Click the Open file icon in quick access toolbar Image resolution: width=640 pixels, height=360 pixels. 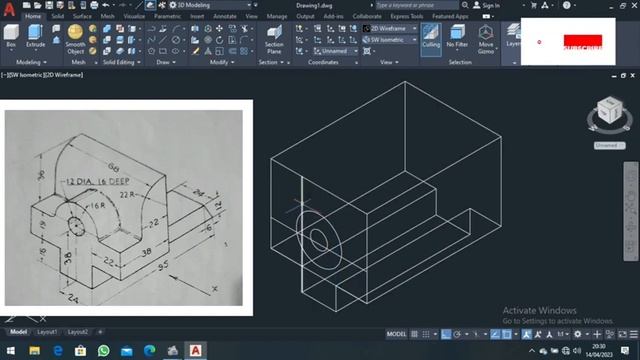coord(38,5)
